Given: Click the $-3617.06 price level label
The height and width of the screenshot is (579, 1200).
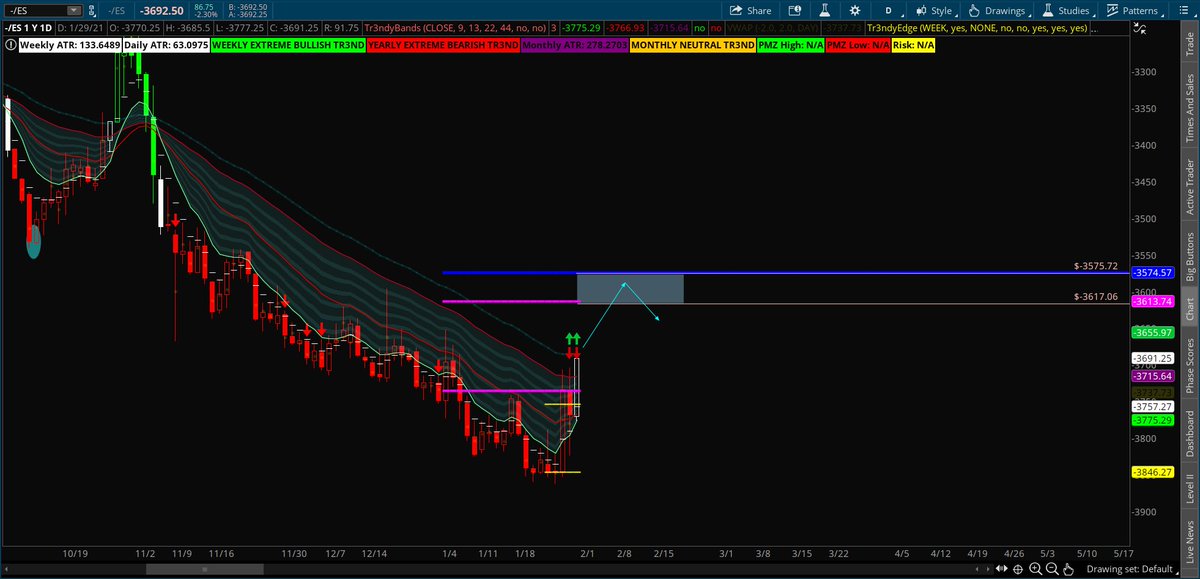Looking at the screenshot, I should pos(1095,297).
